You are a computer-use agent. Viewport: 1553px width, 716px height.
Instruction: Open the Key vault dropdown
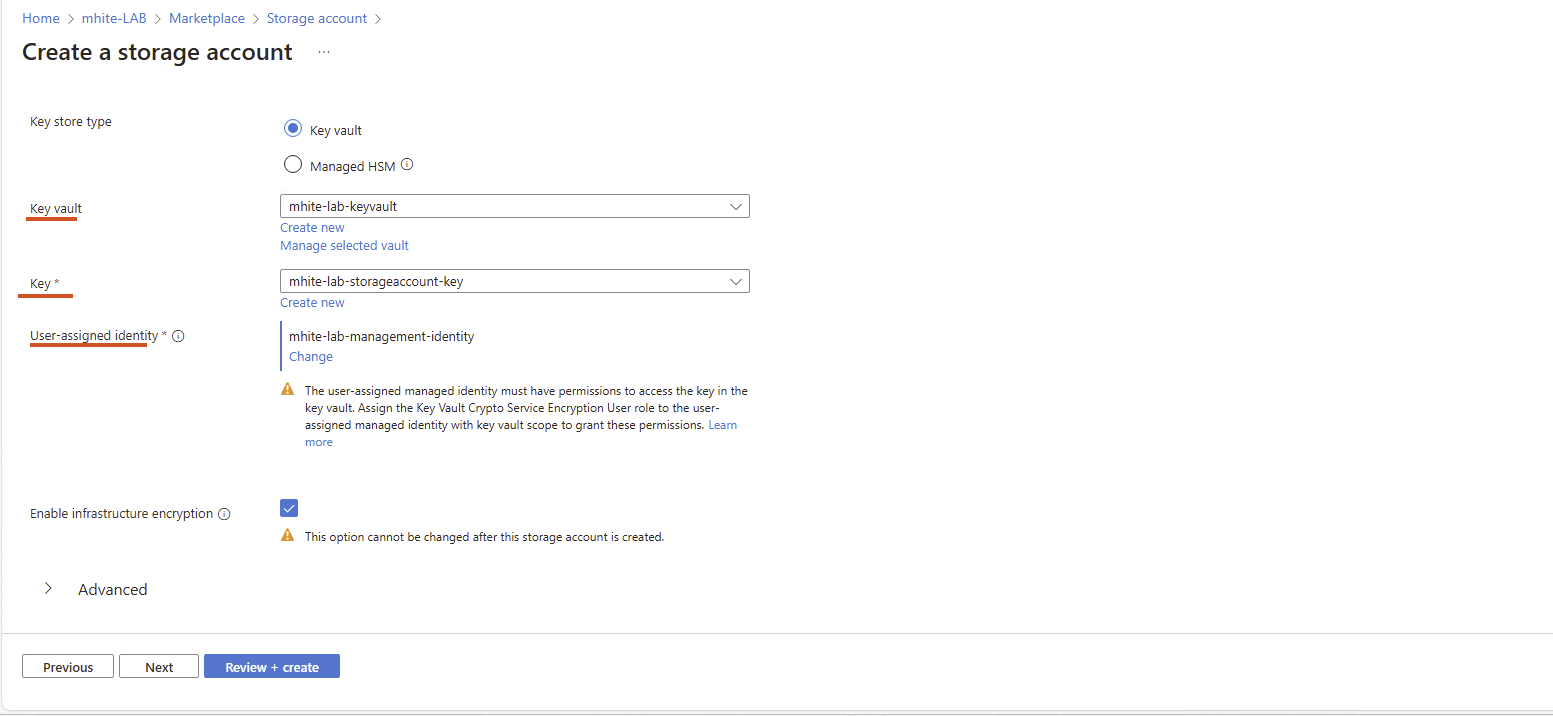[514, 207]
